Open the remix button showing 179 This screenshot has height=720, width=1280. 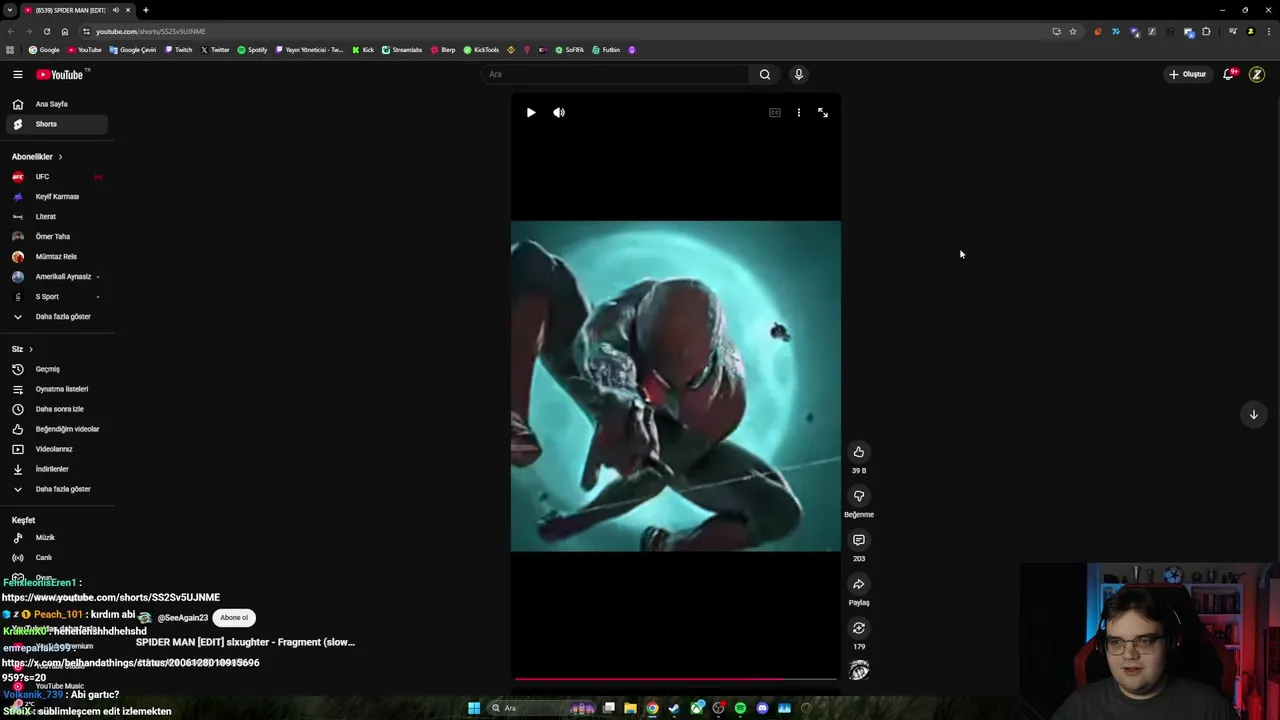[859, 628]
